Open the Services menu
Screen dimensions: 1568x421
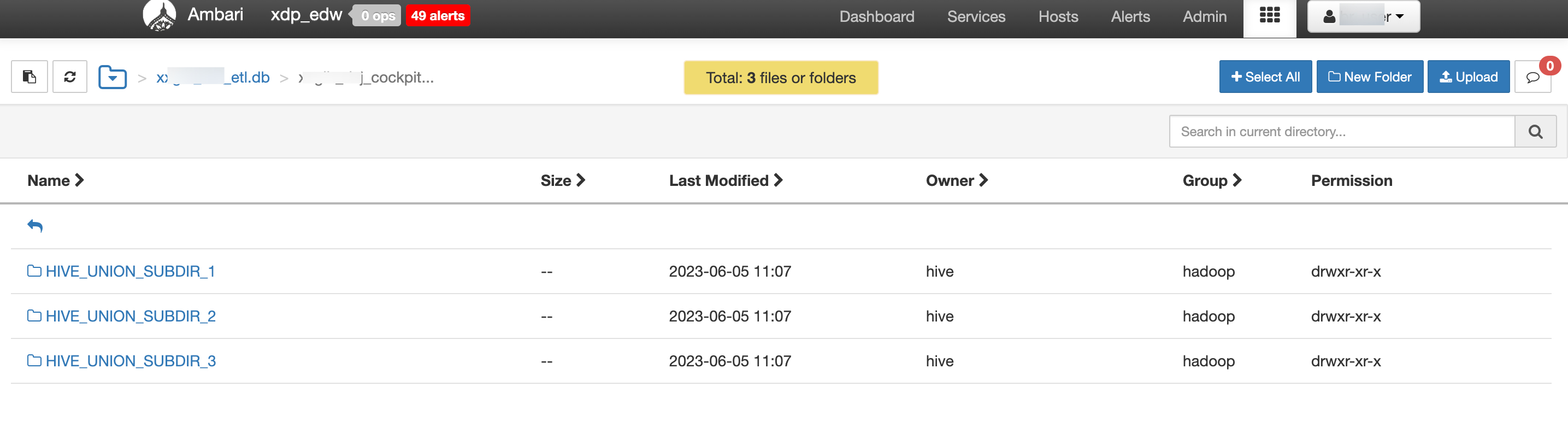pos(976,16)
